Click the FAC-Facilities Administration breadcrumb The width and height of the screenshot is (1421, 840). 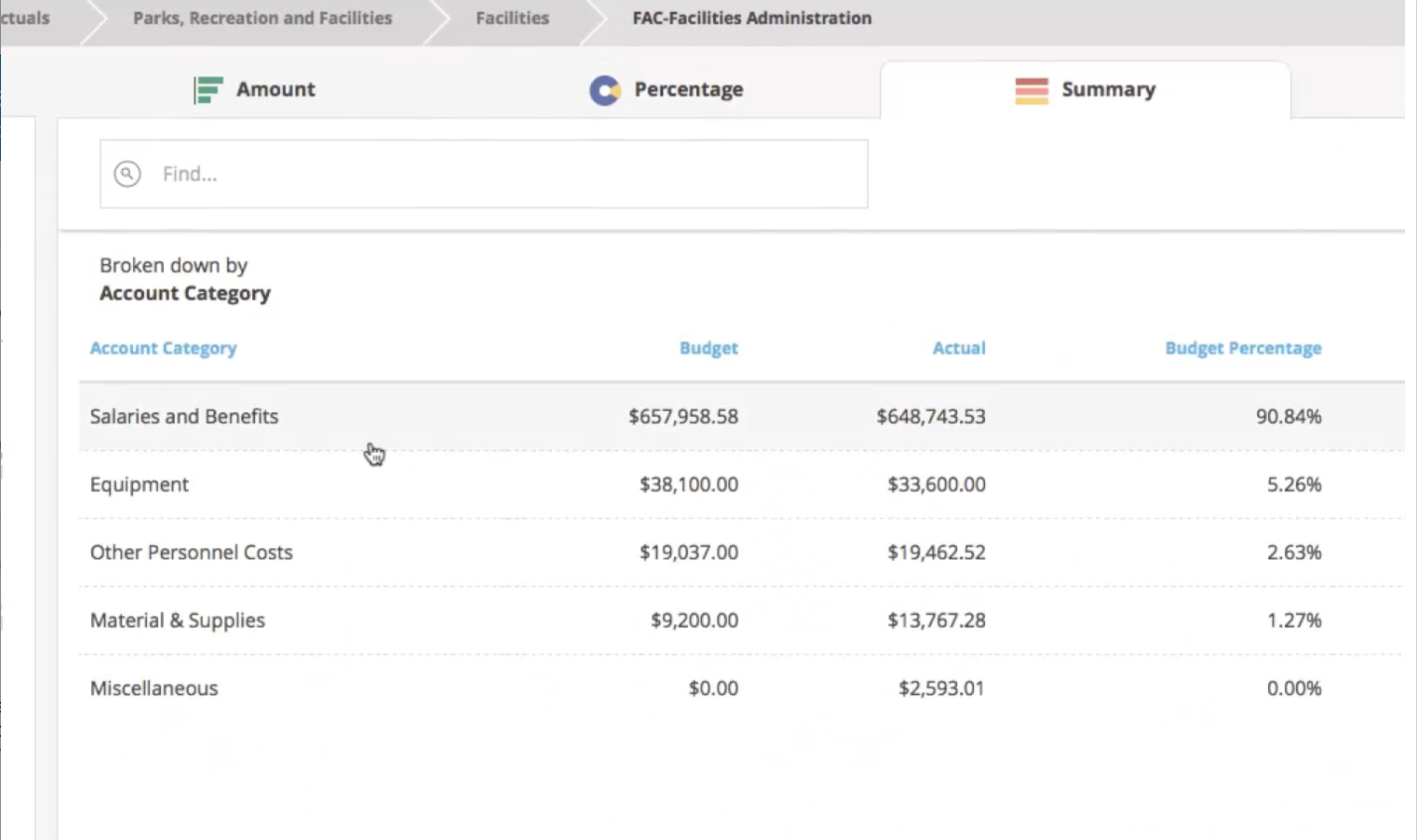tap(752, 18)
